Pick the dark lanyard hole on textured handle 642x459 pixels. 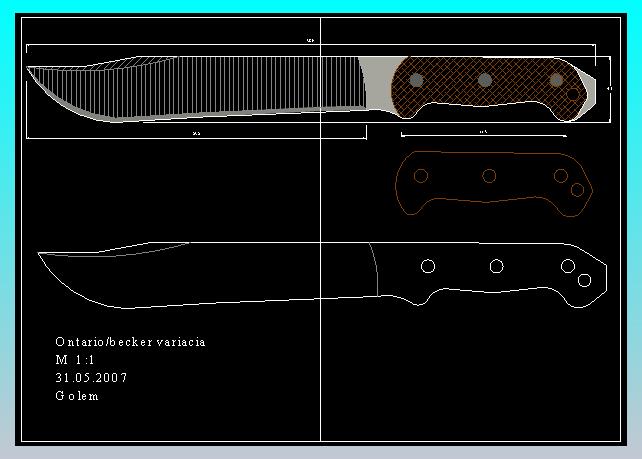(x=573, y=94)
